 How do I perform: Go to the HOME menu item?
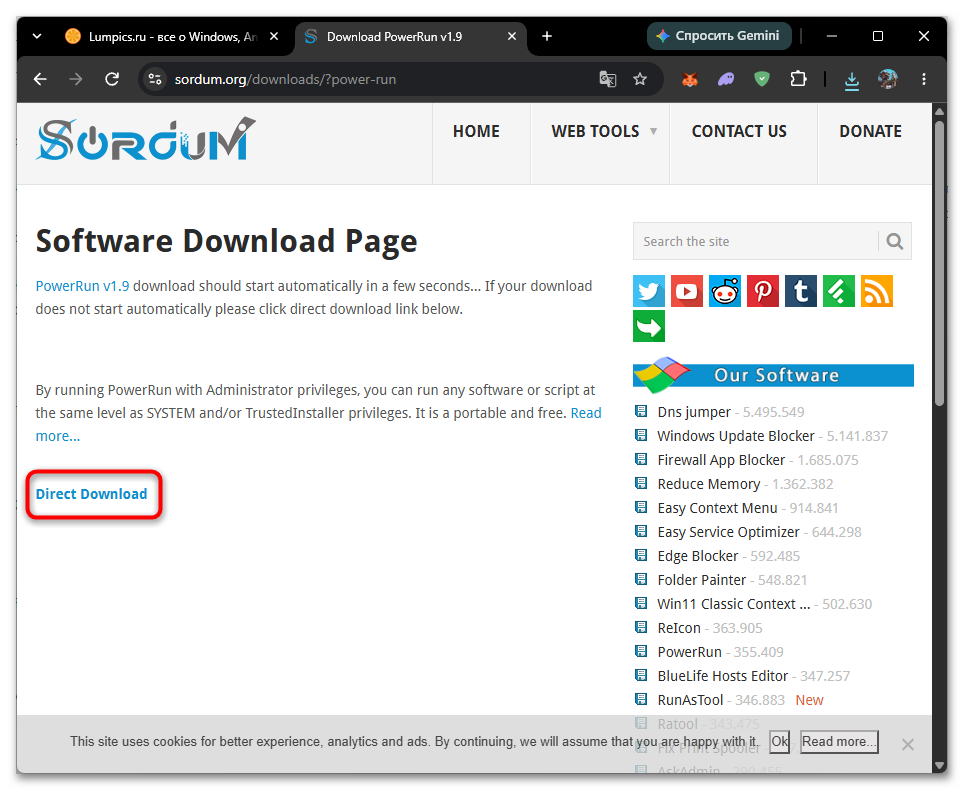click(476, 131)
